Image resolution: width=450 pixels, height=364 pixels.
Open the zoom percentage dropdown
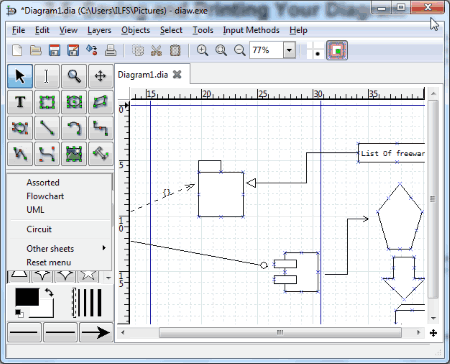coord(289,50)
